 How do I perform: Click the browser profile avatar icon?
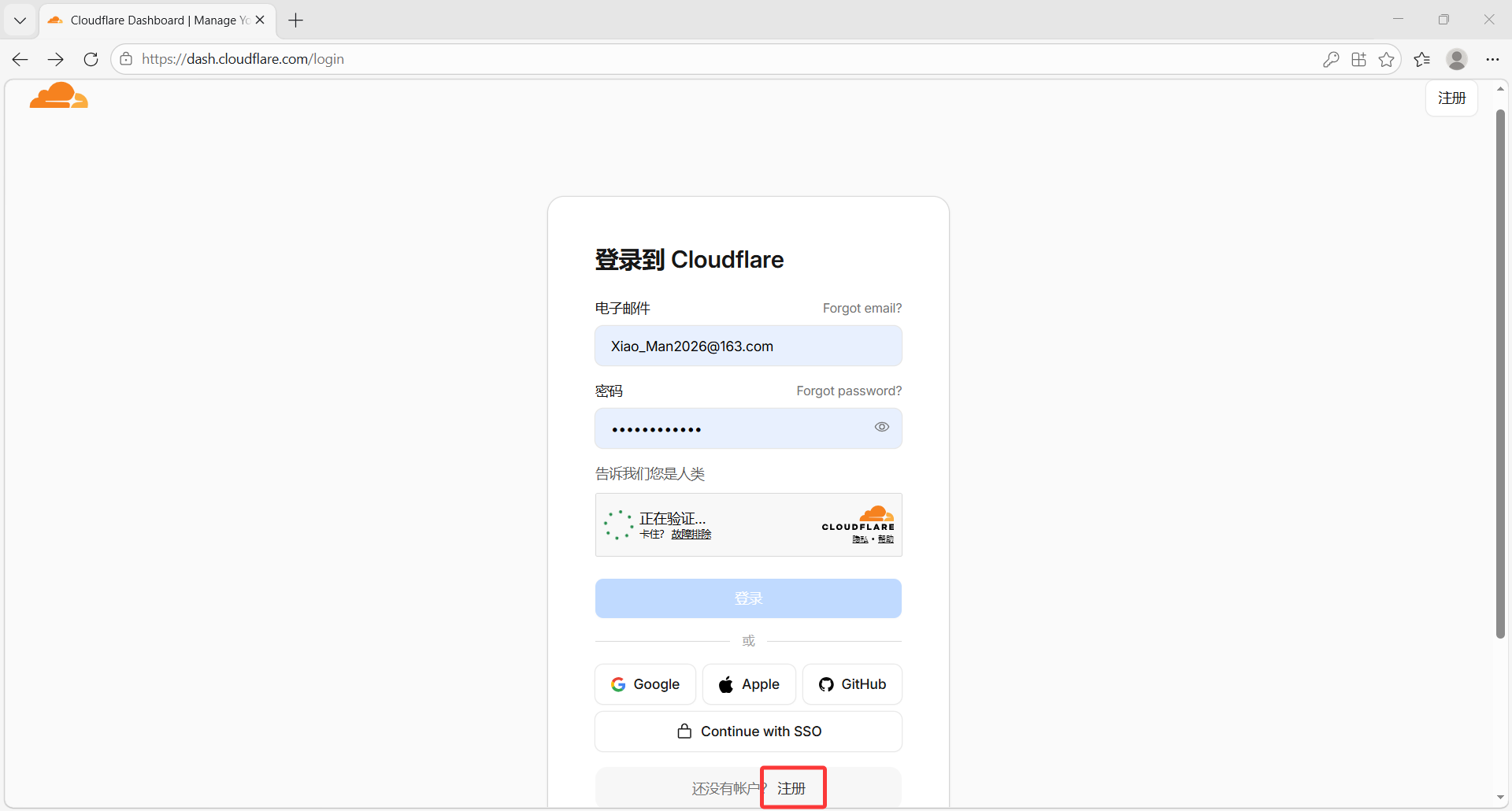(x=1457, y=59)
